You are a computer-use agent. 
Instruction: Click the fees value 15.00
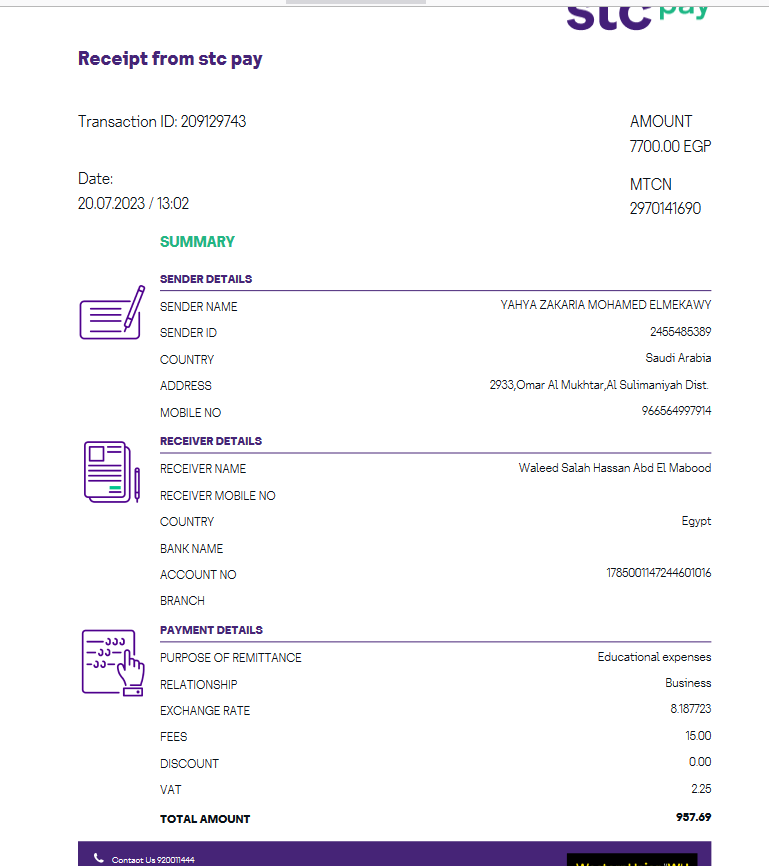[698, 736]
